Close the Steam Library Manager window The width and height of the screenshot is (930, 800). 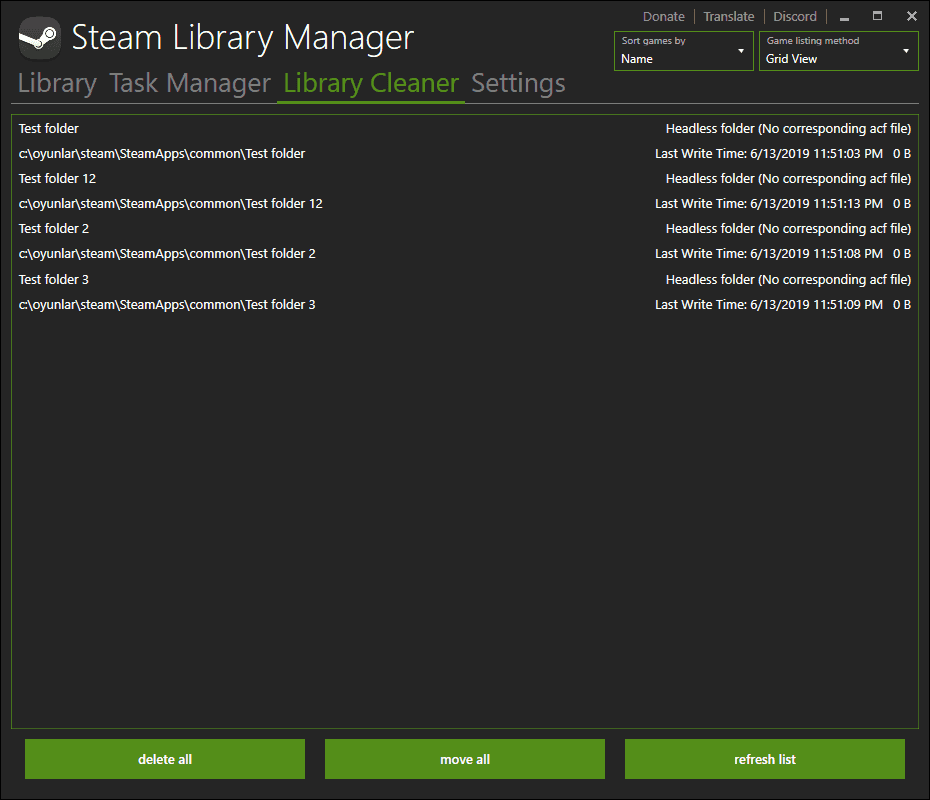(912, 16)
